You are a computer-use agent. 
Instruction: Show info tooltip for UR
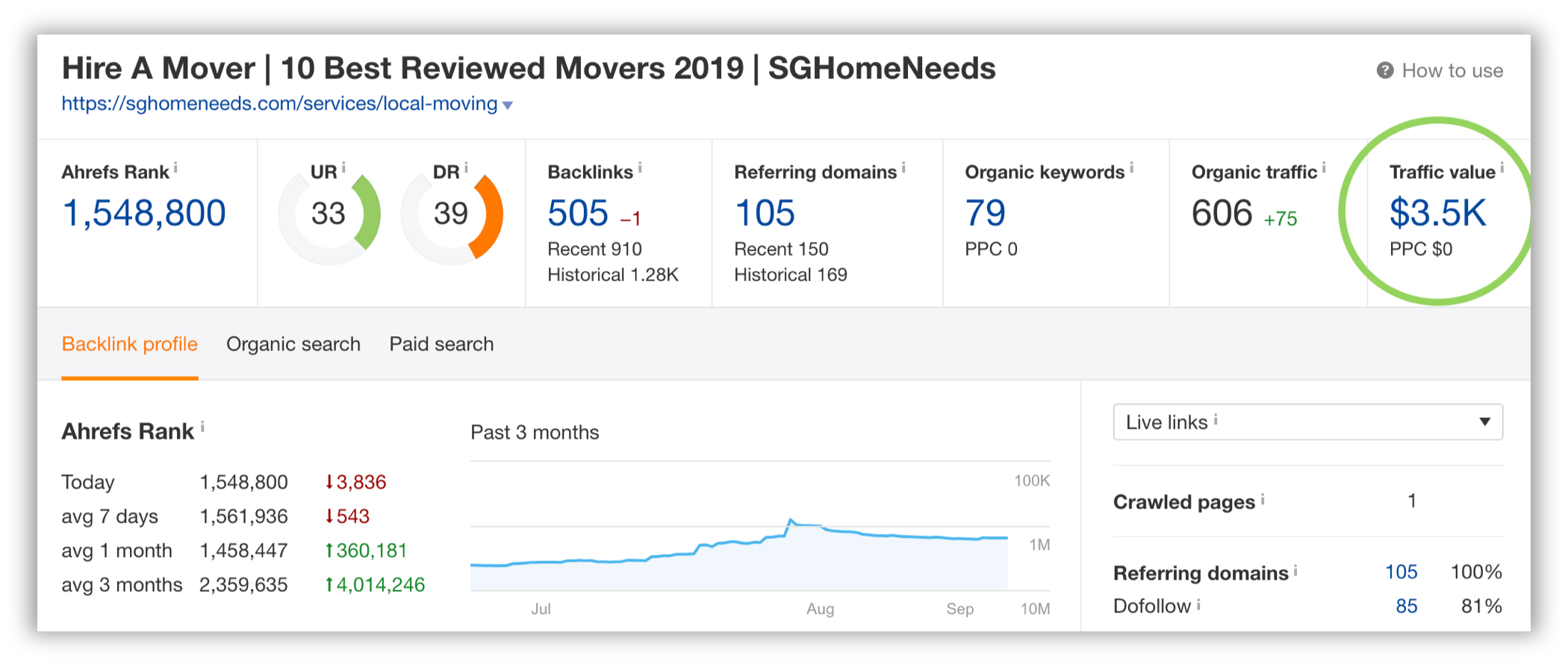pyautogui.click(x=343, y=168)
